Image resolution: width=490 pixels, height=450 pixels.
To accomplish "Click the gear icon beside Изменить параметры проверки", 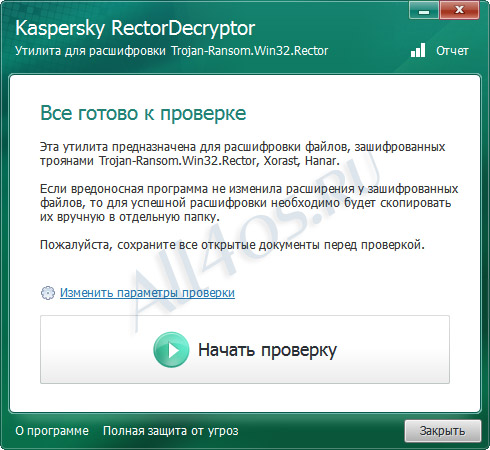I will pyautogui.click(x=48, y=293).
